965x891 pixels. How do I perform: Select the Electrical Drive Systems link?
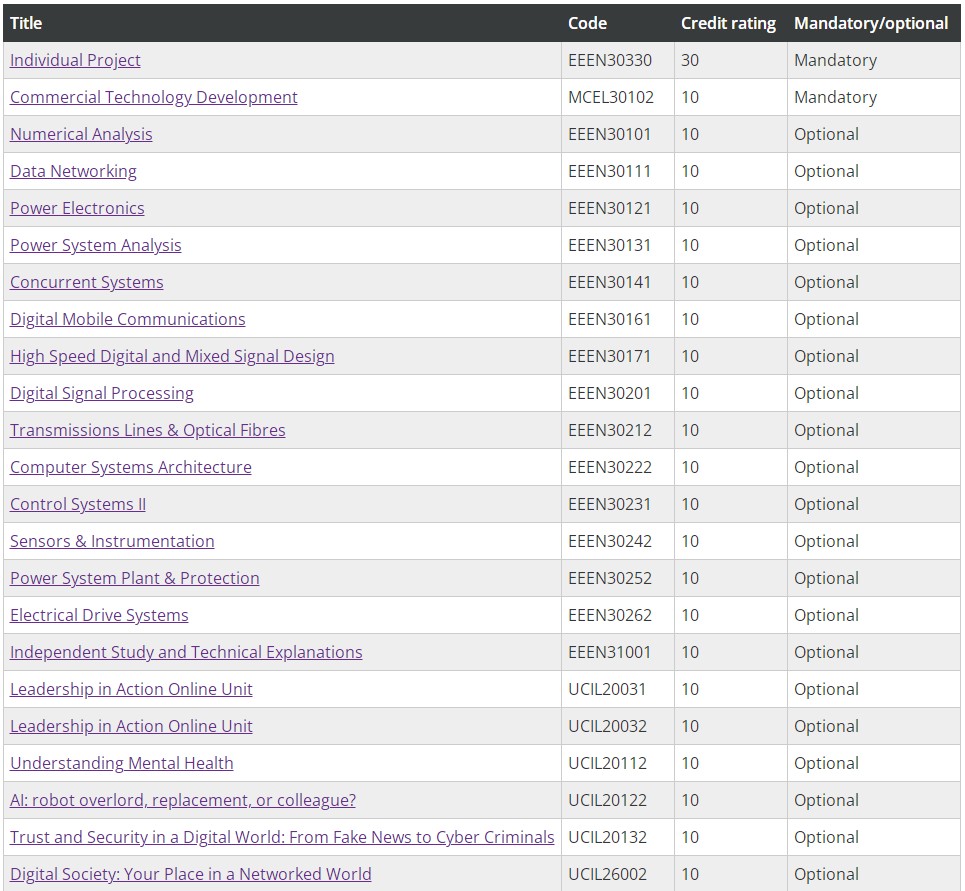point(99,615)
